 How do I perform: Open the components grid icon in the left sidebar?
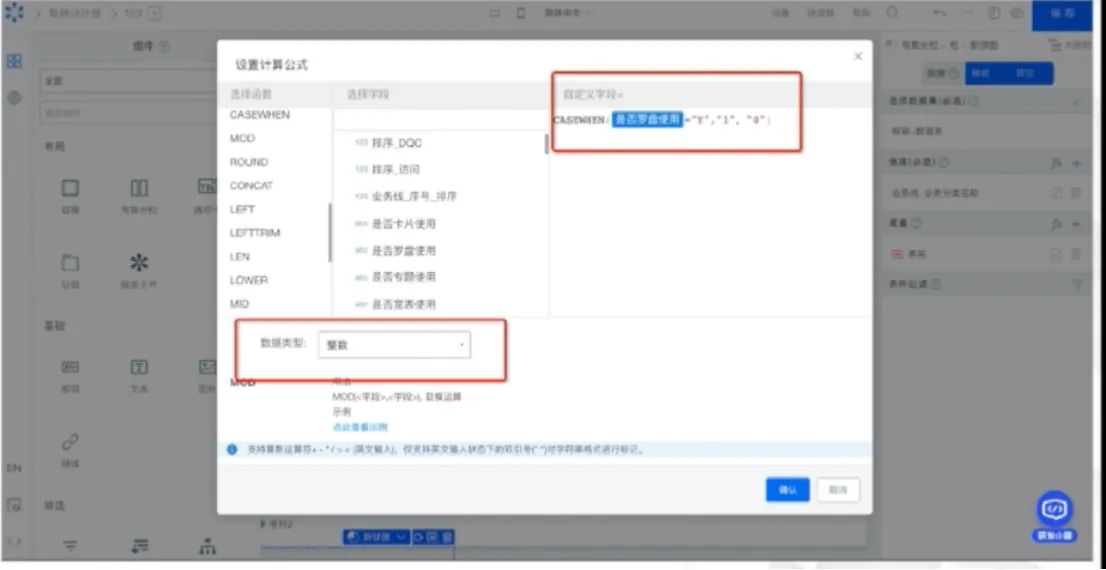pos(14,61)
